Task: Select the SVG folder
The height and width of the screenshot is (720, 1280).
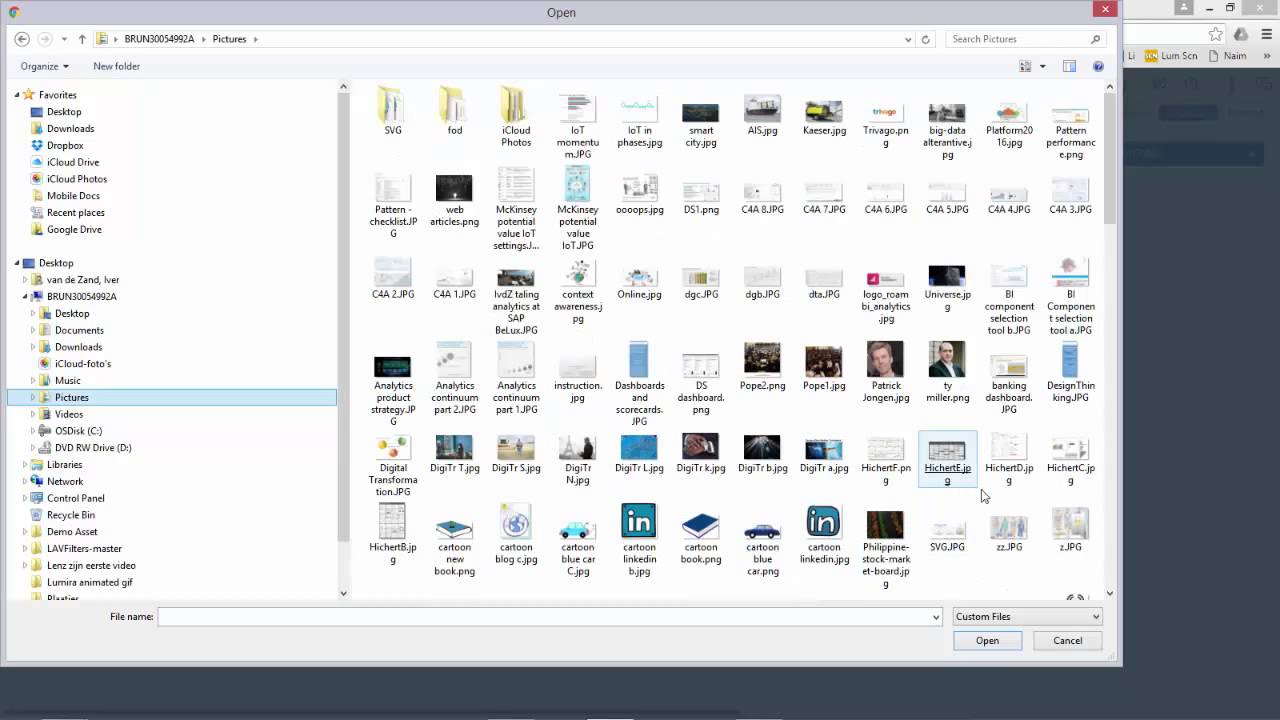Action: pyautogui.click(x=393, y=112)
